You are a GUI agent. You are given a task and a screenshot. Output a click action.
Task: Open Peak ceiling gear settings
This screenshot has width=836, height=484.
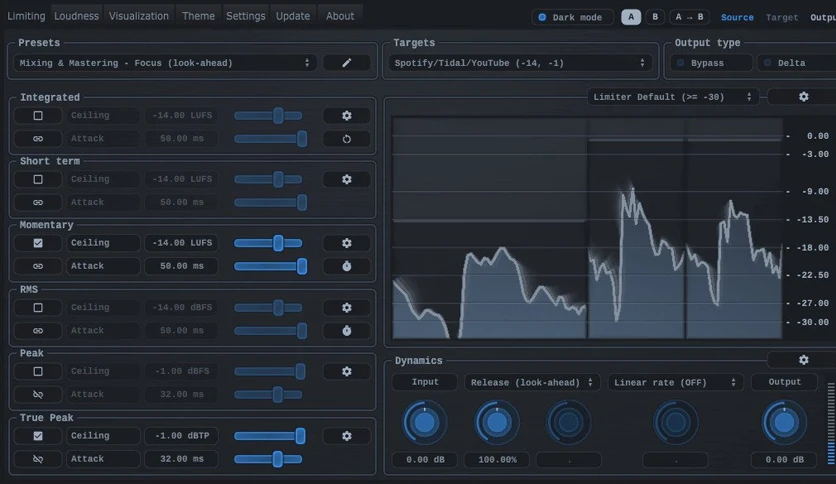[x=347, y=371]
